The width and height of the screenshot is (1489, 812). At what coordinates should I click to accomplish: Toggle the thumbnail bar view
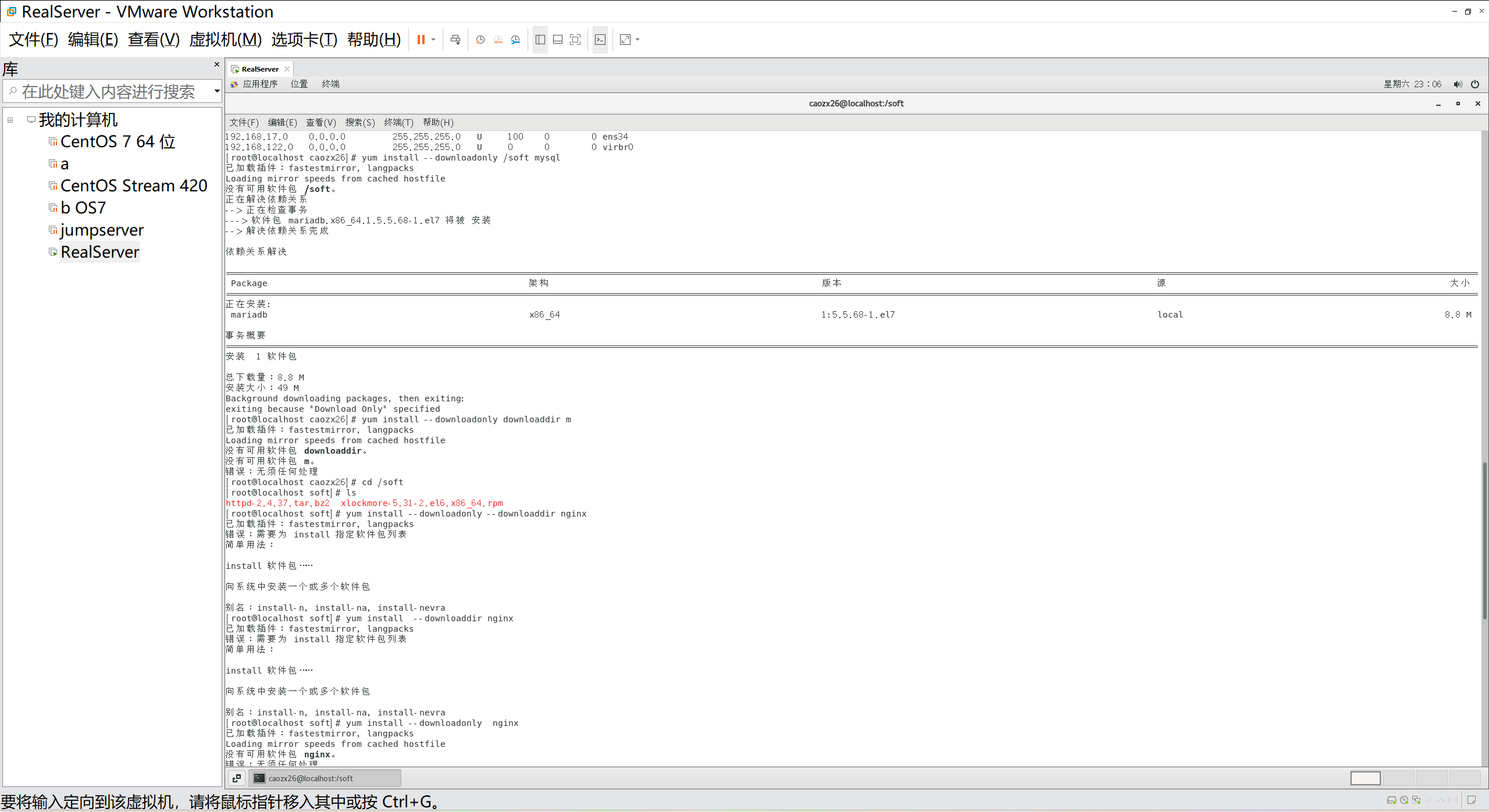558,40
